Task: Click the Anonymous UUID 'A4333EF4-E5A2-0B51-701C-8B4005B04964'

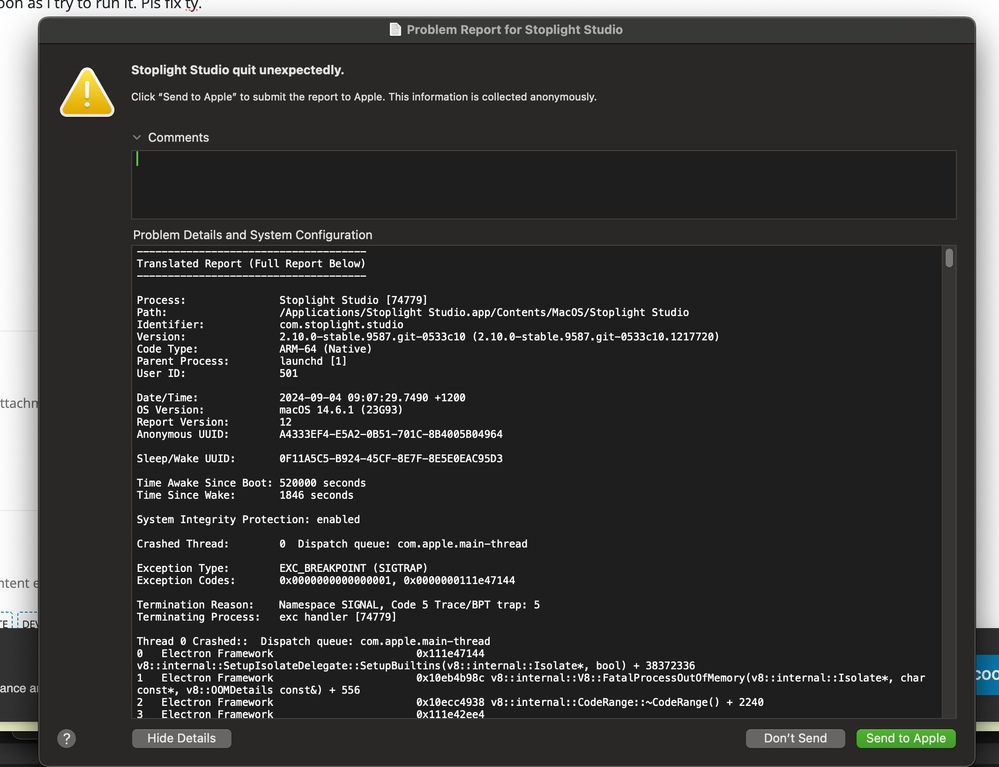Action: 391,434
